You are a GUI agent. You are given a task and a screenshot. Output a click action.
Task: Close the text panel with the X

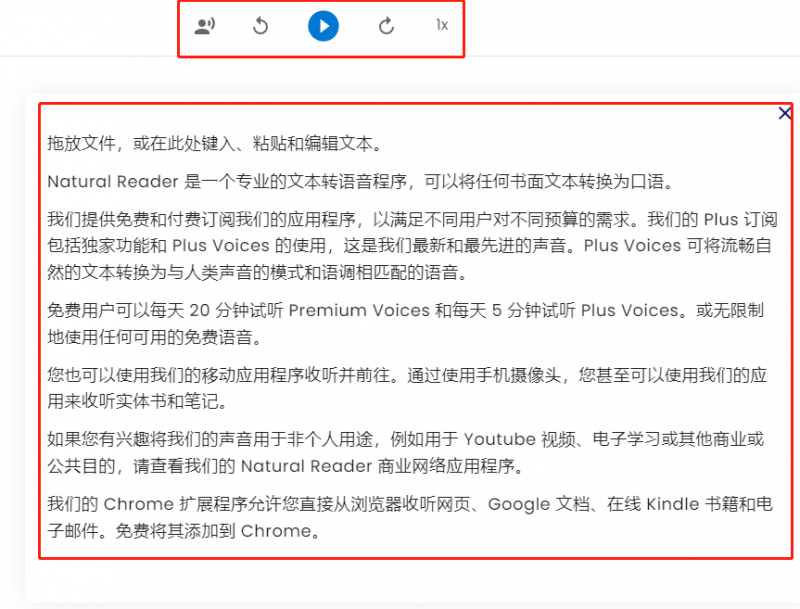[x=784, y=113]
